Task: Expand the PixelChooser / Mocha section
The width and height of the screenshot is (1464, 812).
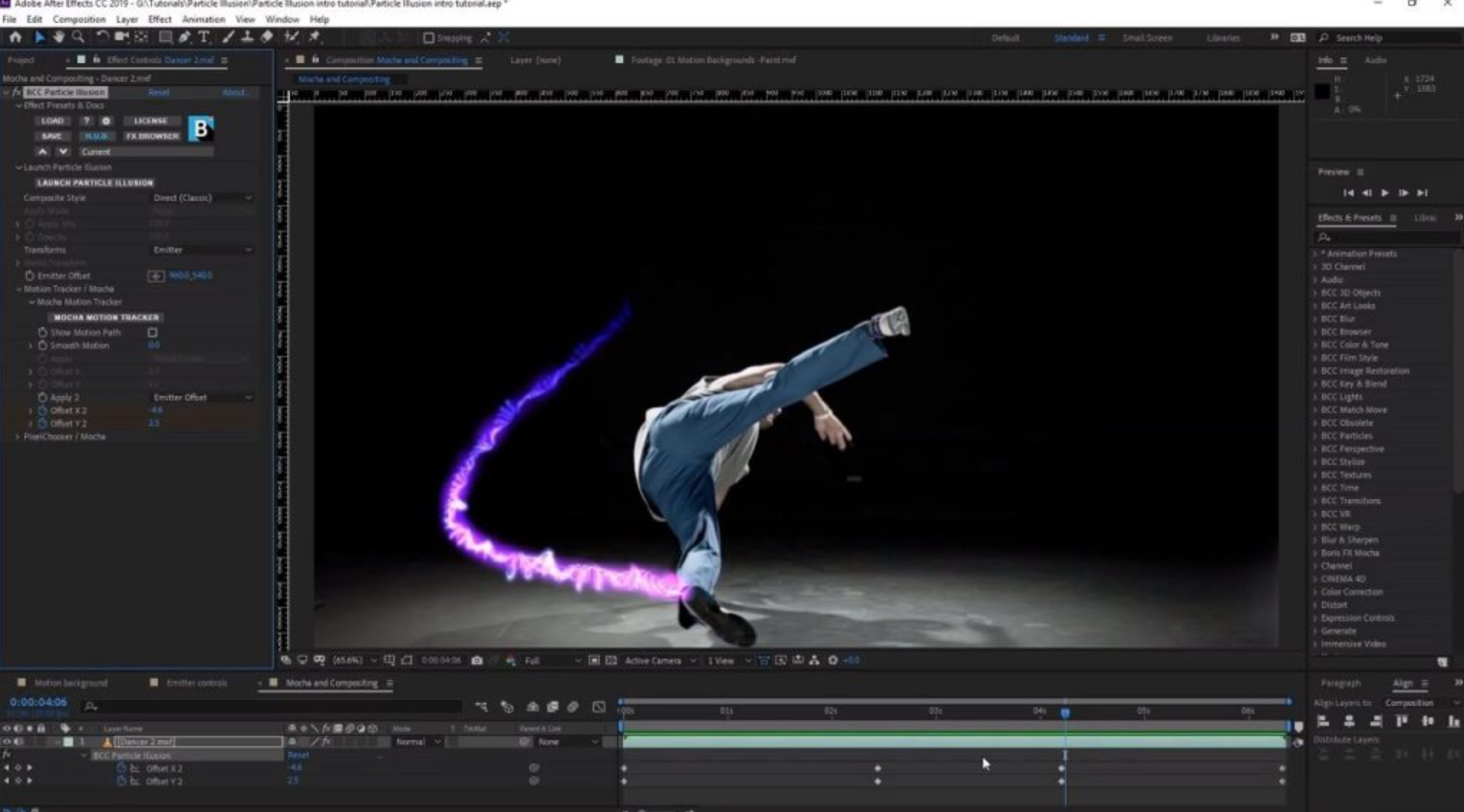Action: pos(17,436)
